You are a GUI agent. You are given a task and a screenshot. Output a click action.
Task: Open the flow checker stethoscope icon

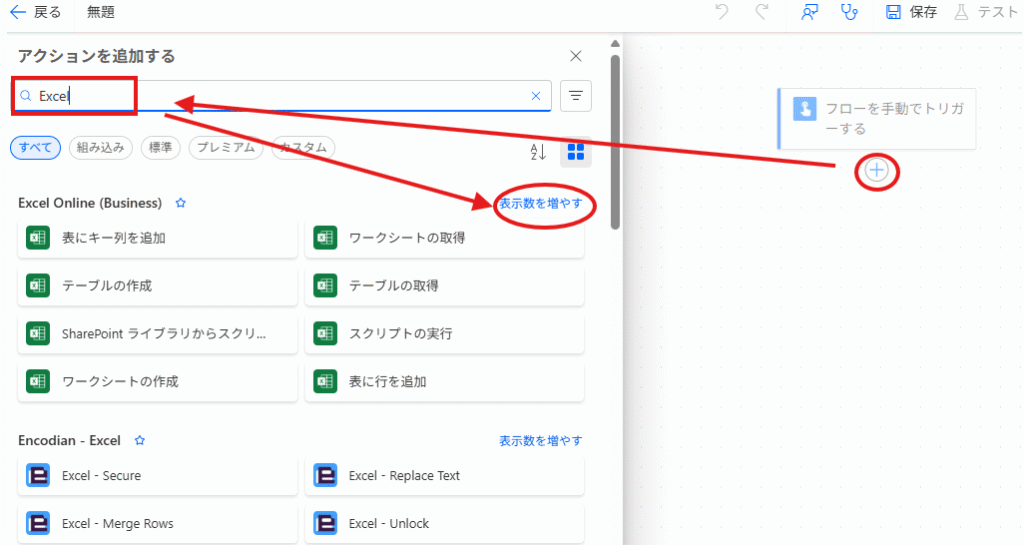pos(849,12)
